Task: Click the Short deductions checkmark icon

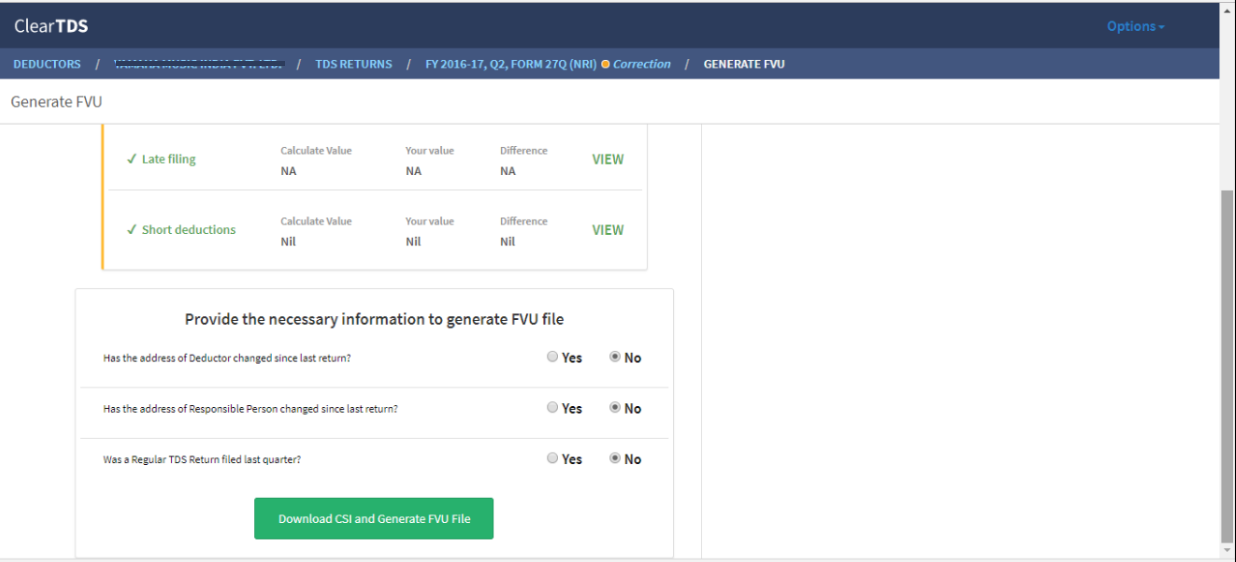Action: [131, 230]
